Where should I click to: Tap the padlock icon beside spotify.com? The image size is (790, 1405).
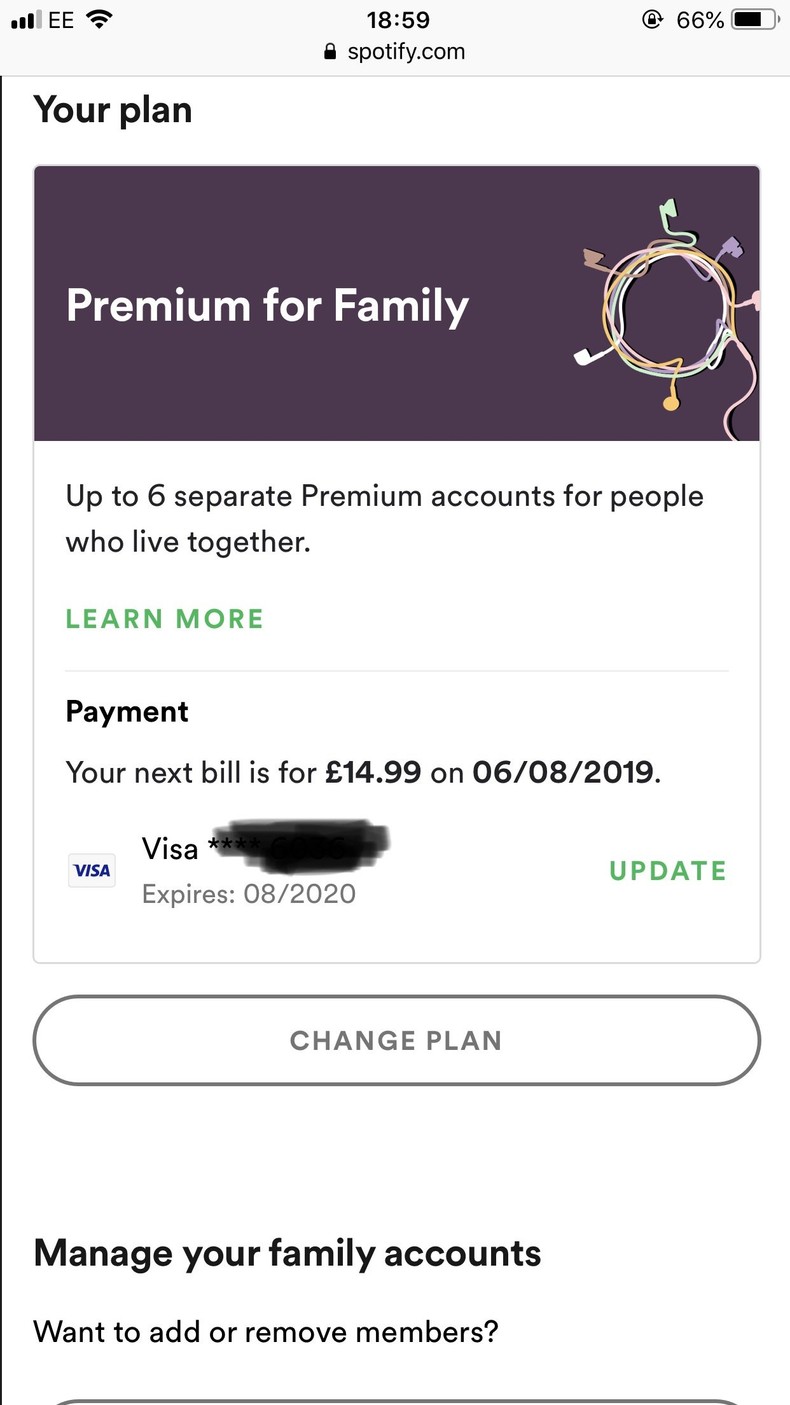click(x=331, y=52)
